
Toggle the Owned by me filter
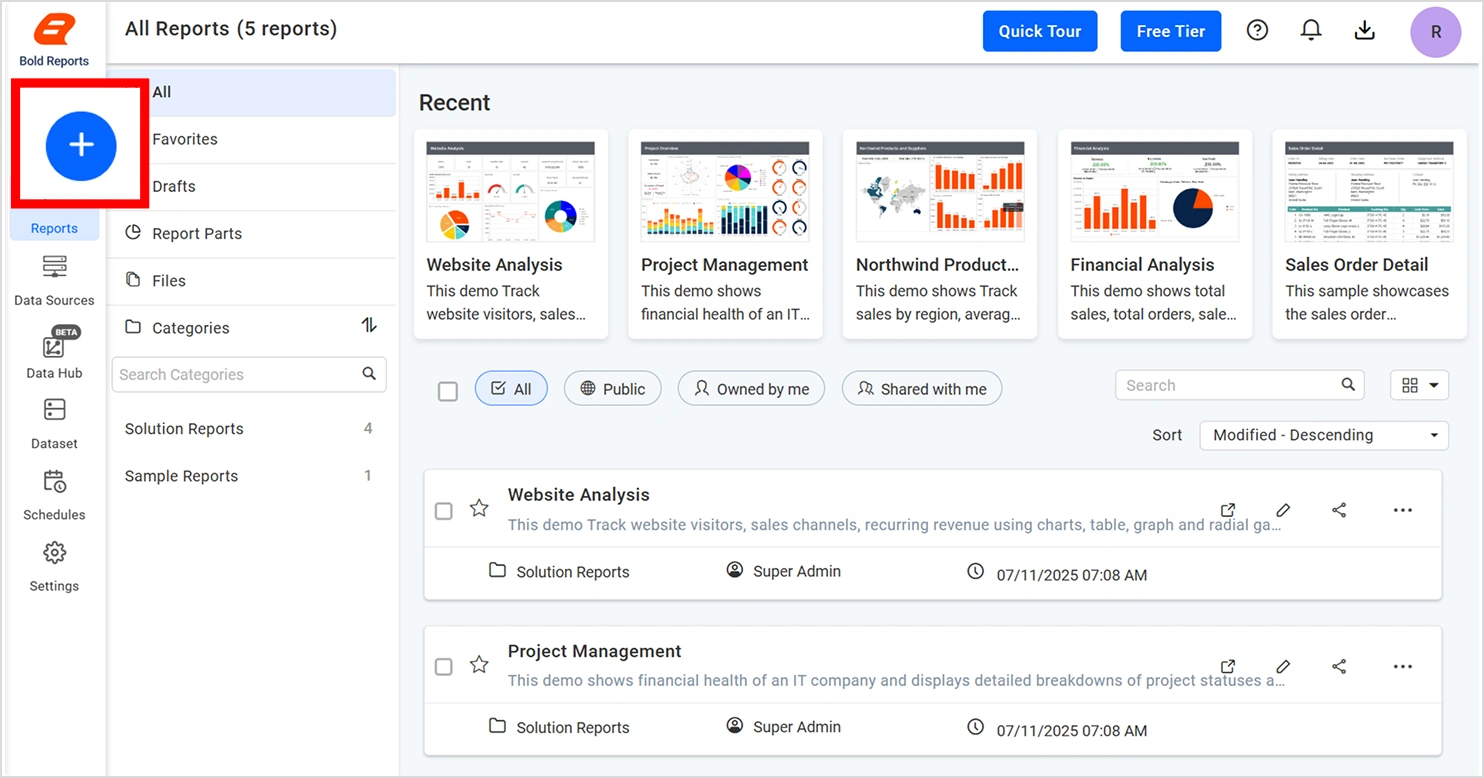pyautogui.click(x=751, y=389)
